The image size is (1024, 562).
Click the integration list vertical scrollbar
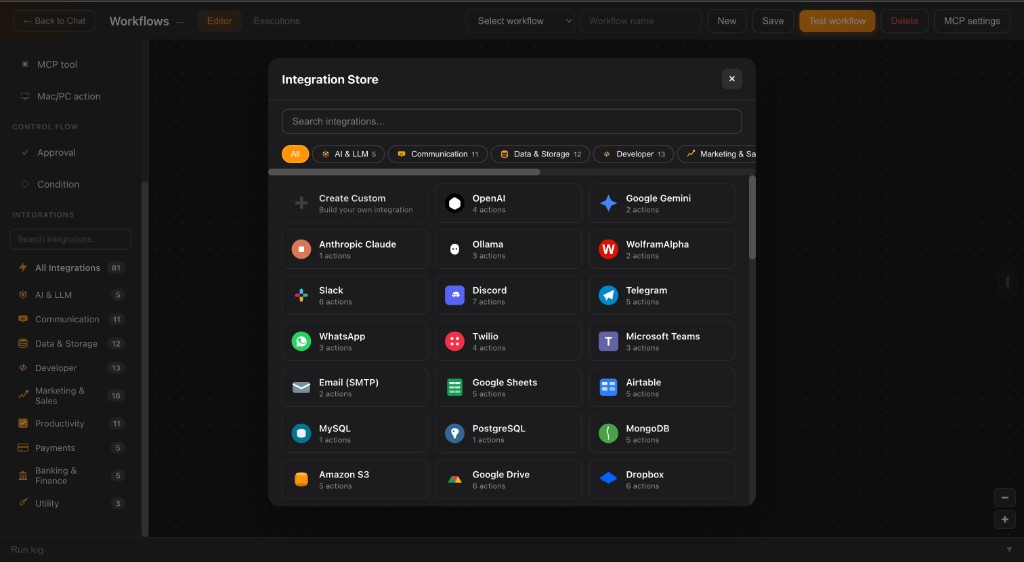[x=752, y=218]
